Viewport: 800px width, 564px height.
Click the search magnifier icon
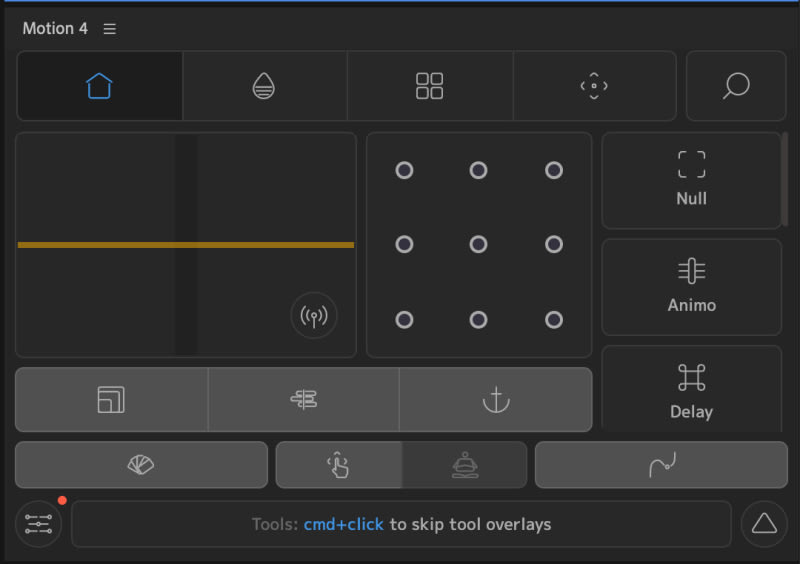[x=736, y=86]
